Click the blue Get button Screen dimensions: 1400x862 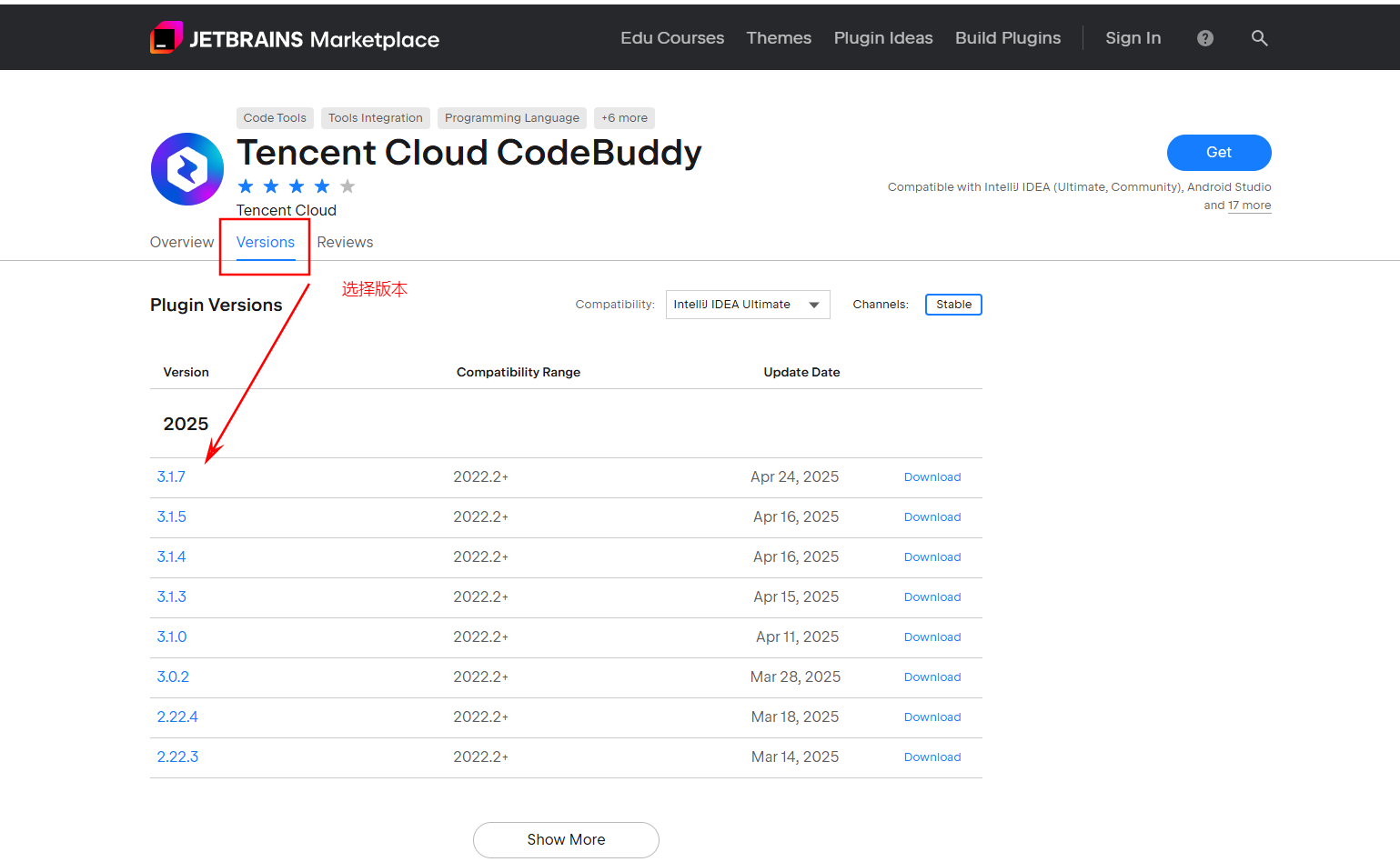point(1219,153)
